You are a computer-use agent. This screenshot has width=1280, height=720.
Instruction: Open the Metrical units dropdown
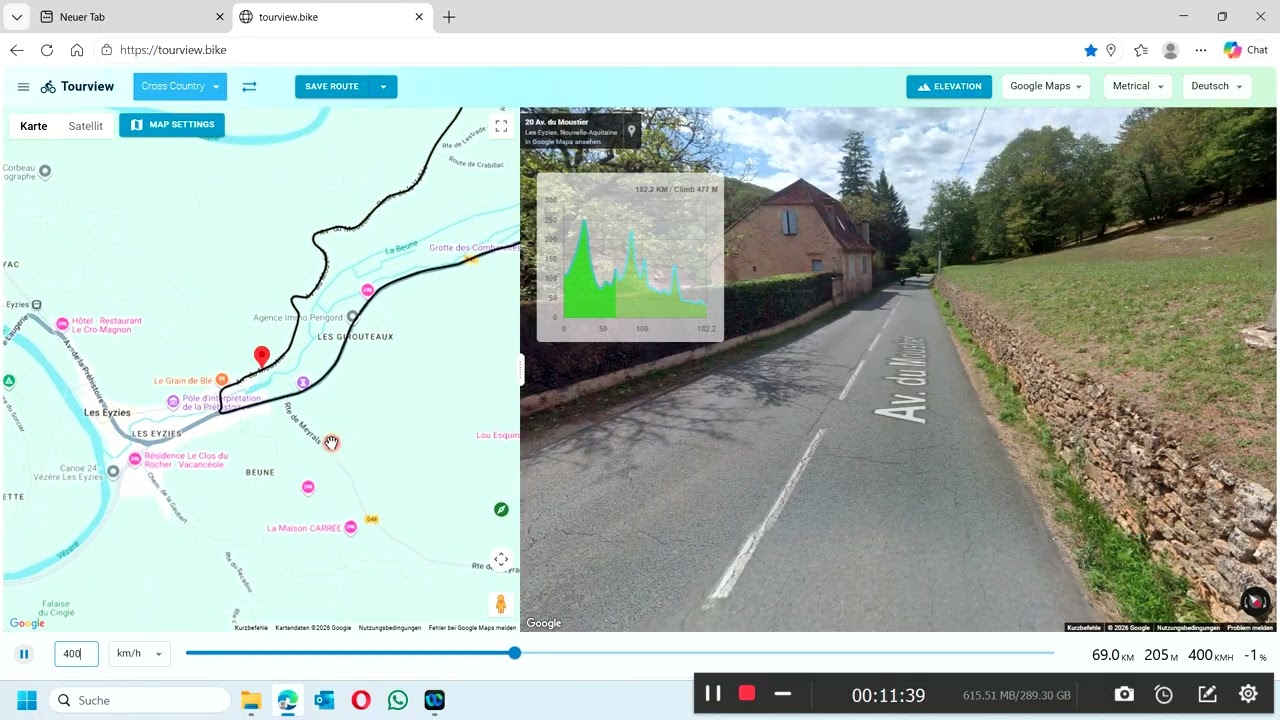pos(1138,87)
